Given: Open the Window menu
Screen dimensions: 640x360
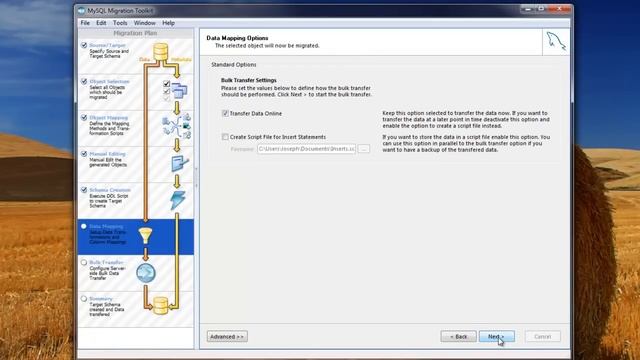Looking at the screenshot, I should point(144,23).
